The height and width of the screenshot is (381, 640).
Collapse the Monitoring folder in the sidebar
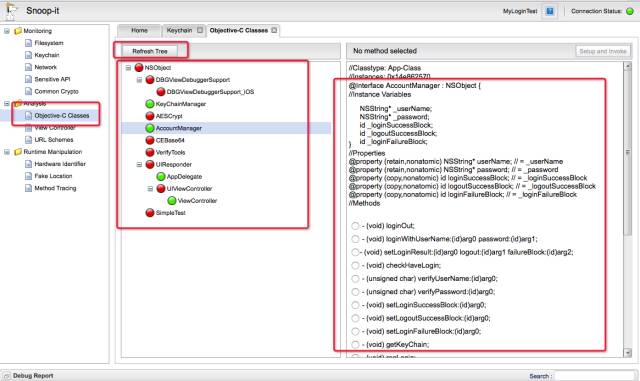pyautogui.click(x=7, y=31)
